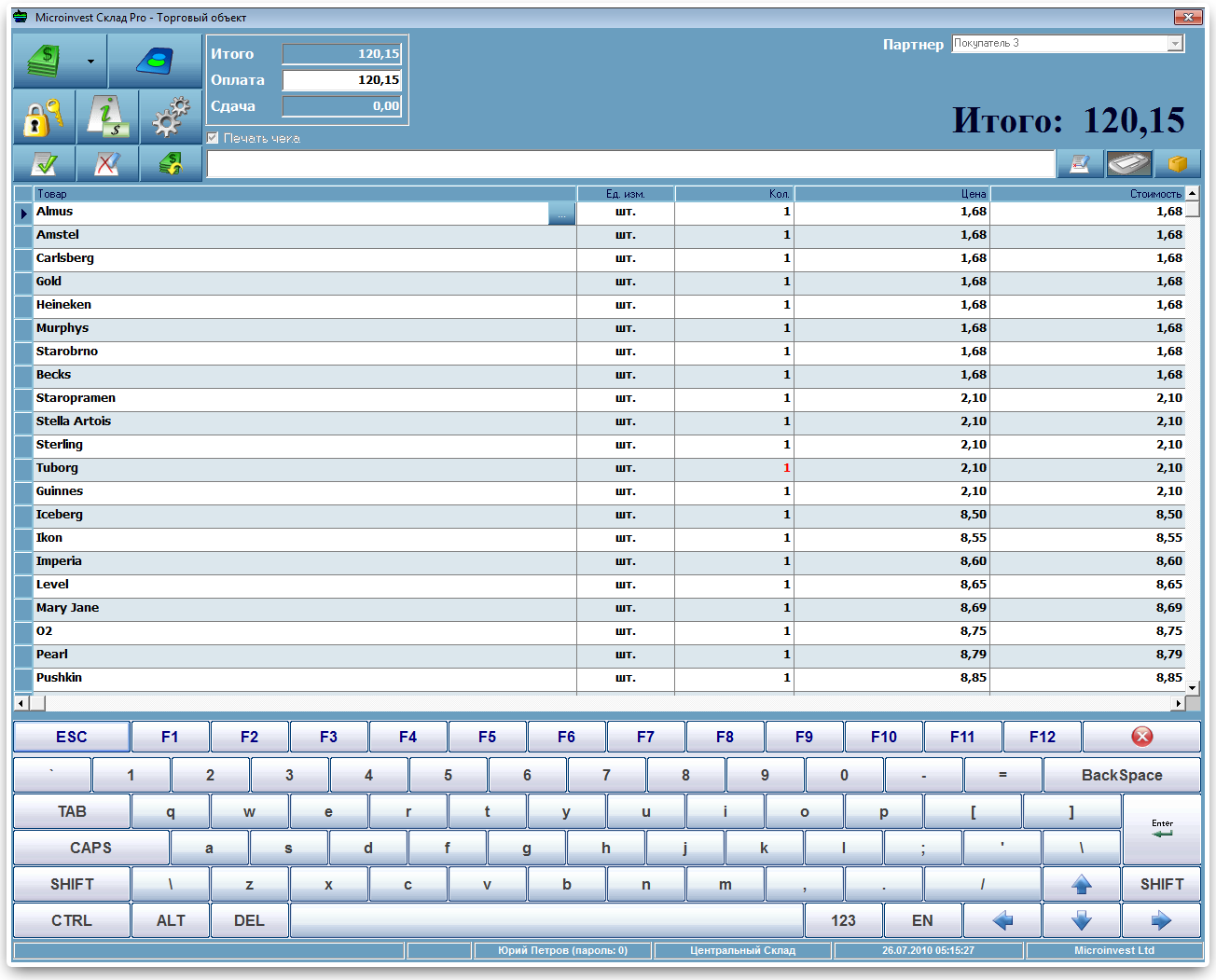Image resolution: width=1216 pixels, height=980 pixels.
Task: Click the horizontal scroll right arrow
Action: coord(1179,703)
